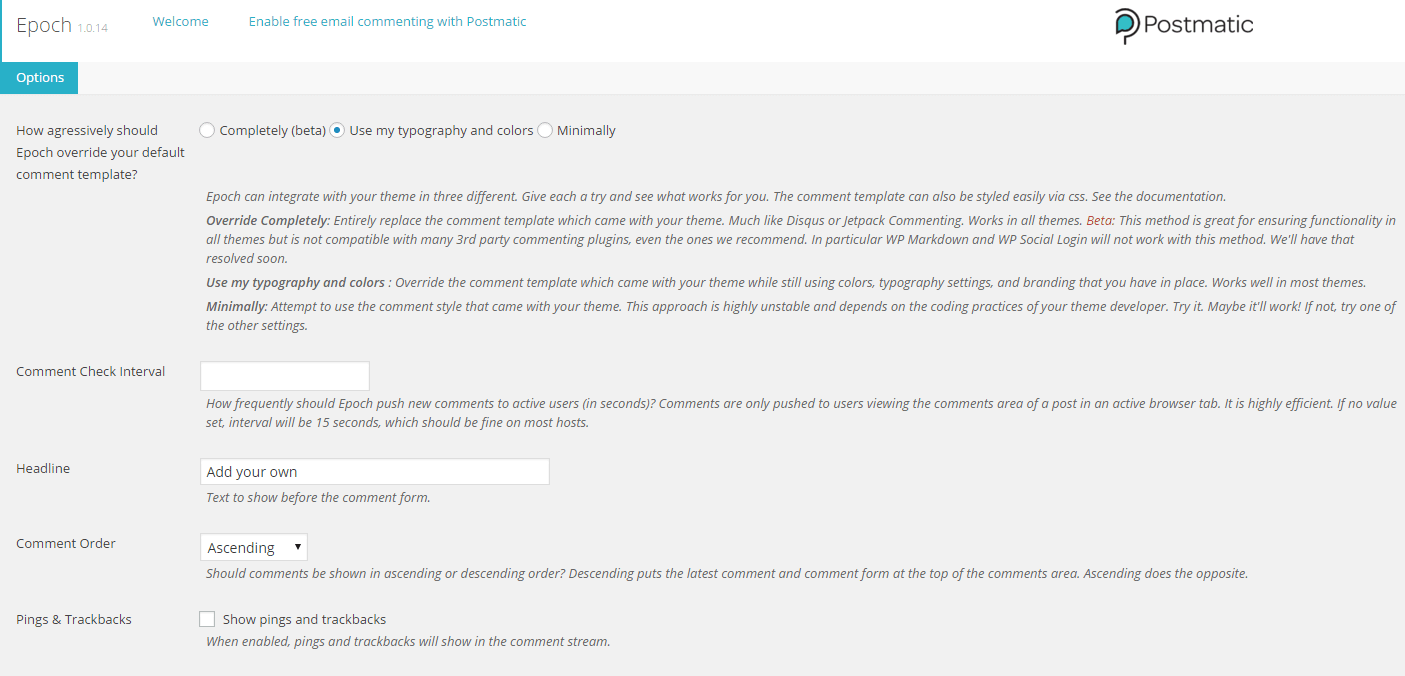Open the Welcome link
Viewport: 1405px width, 676px height.
(x=180, y=21)
